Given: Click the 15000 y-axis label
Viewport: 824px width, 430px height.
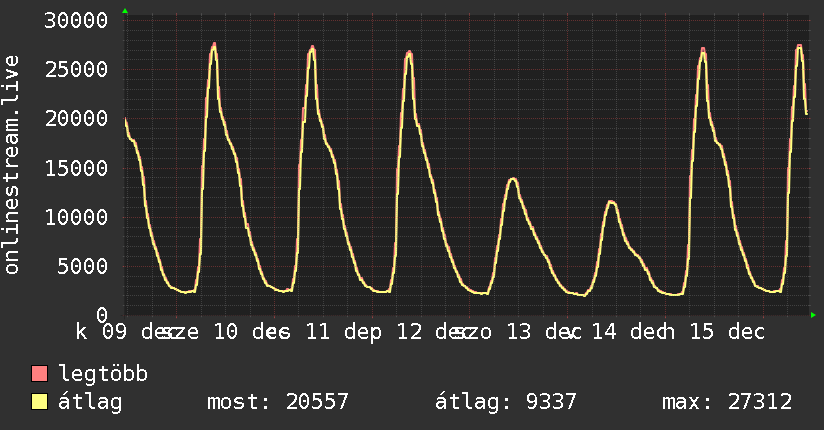Looking at the screenshot, I should point(76,168).
